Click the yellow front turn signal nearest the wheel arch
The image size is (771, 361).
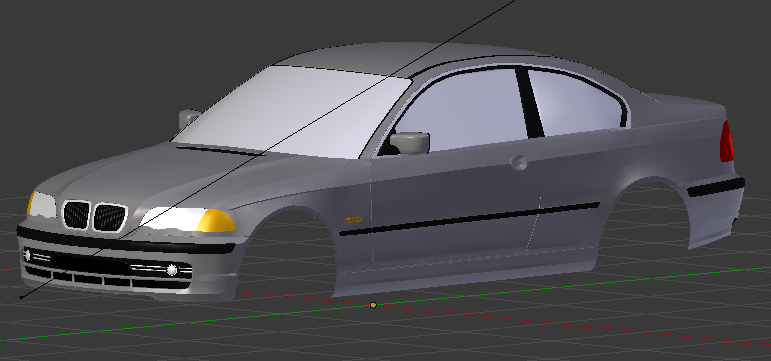(217, 220)
